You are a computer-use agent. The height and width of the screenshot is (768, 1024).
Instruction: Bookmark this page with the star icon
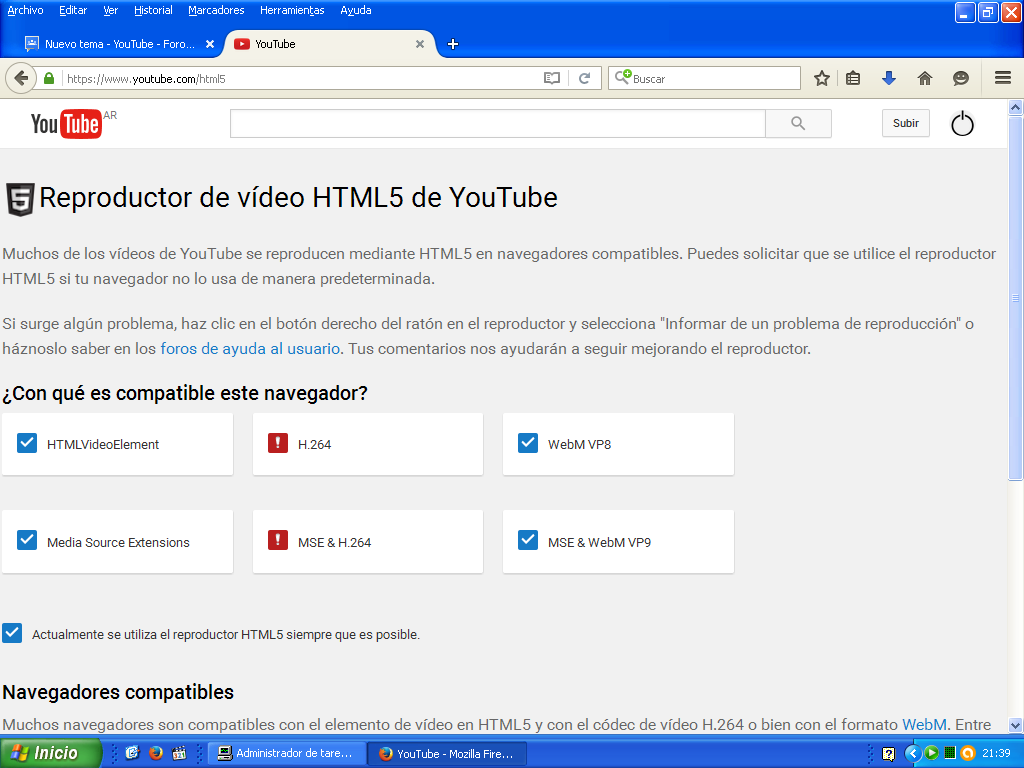pyautogui.click(x=822, y=78)
